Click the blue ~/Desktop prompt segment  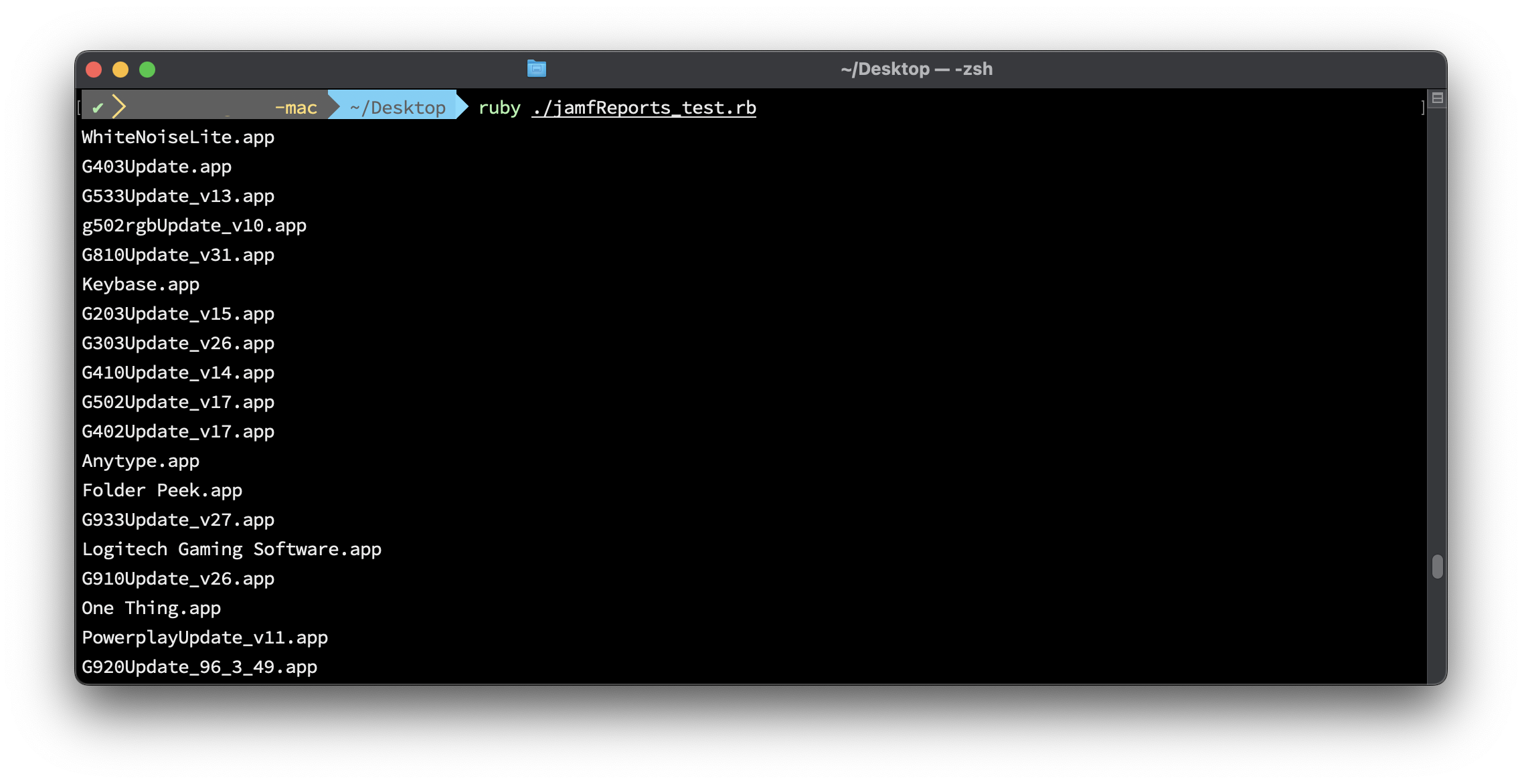(x=398, y=108)
